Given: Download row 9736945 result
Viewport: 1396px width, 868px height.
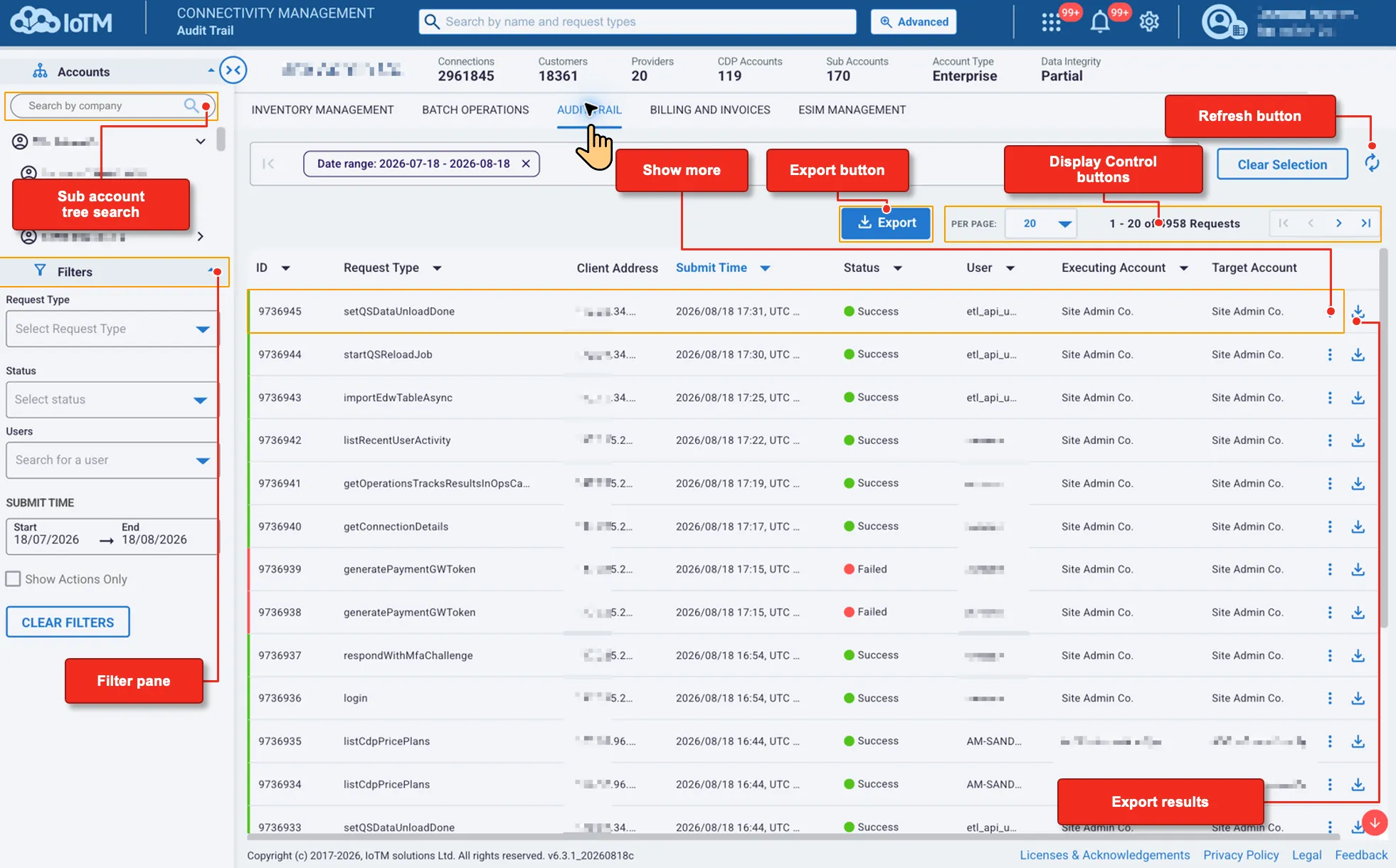Looking at the screenshot, I should coord(1358,312).
